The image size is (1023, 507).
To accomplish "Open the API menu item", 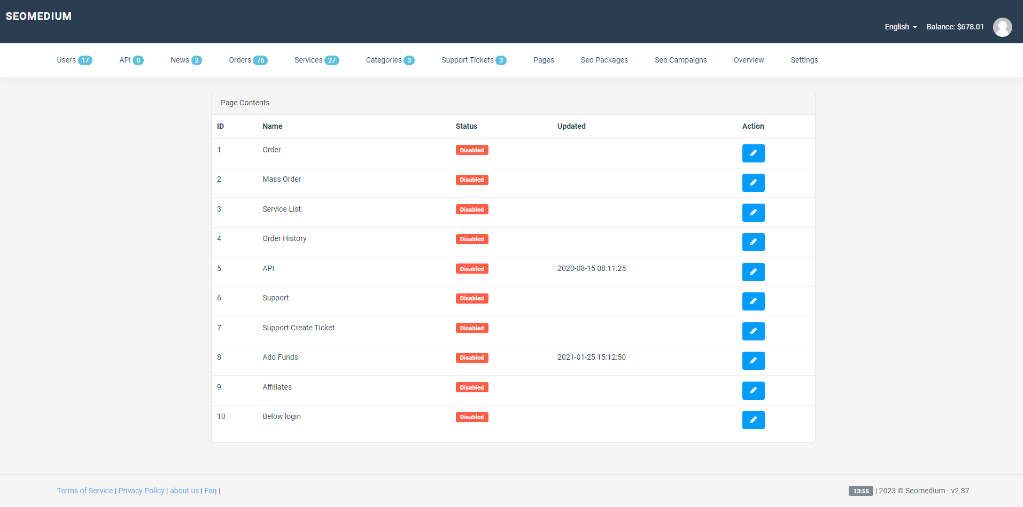I will coord(131,60).
